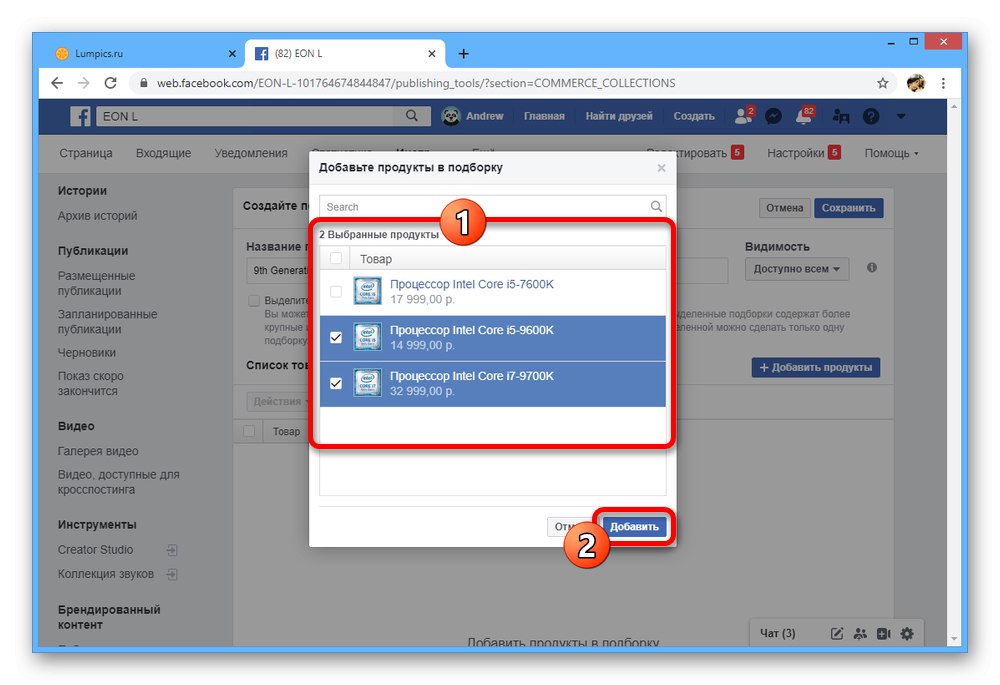The height and width of the screenshot is (685, 1000).
Task: Click the new message compose icon
Action: pos(837,633)
